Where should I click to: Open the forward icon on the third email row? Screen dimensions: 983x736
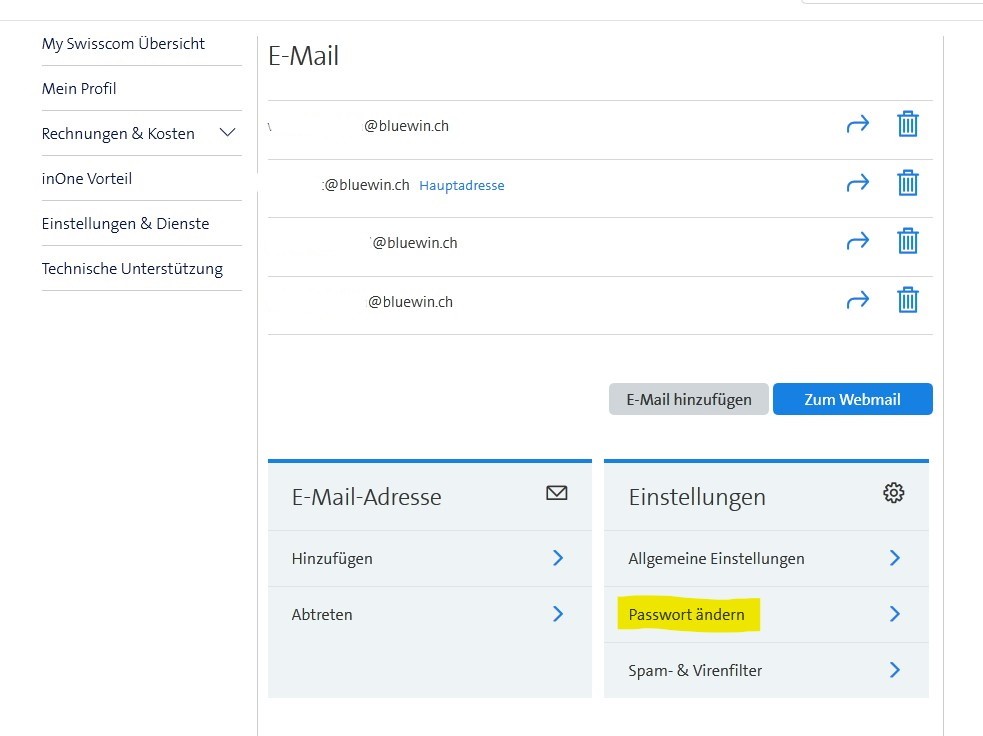pyautogui.click(x=858, y=240)
